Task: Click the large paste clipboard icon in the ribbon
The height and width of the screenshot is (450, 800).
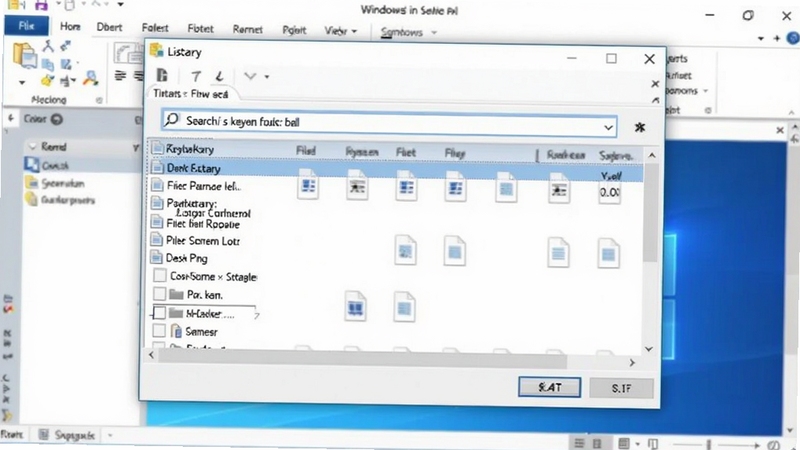Action: tap(24, 55)
